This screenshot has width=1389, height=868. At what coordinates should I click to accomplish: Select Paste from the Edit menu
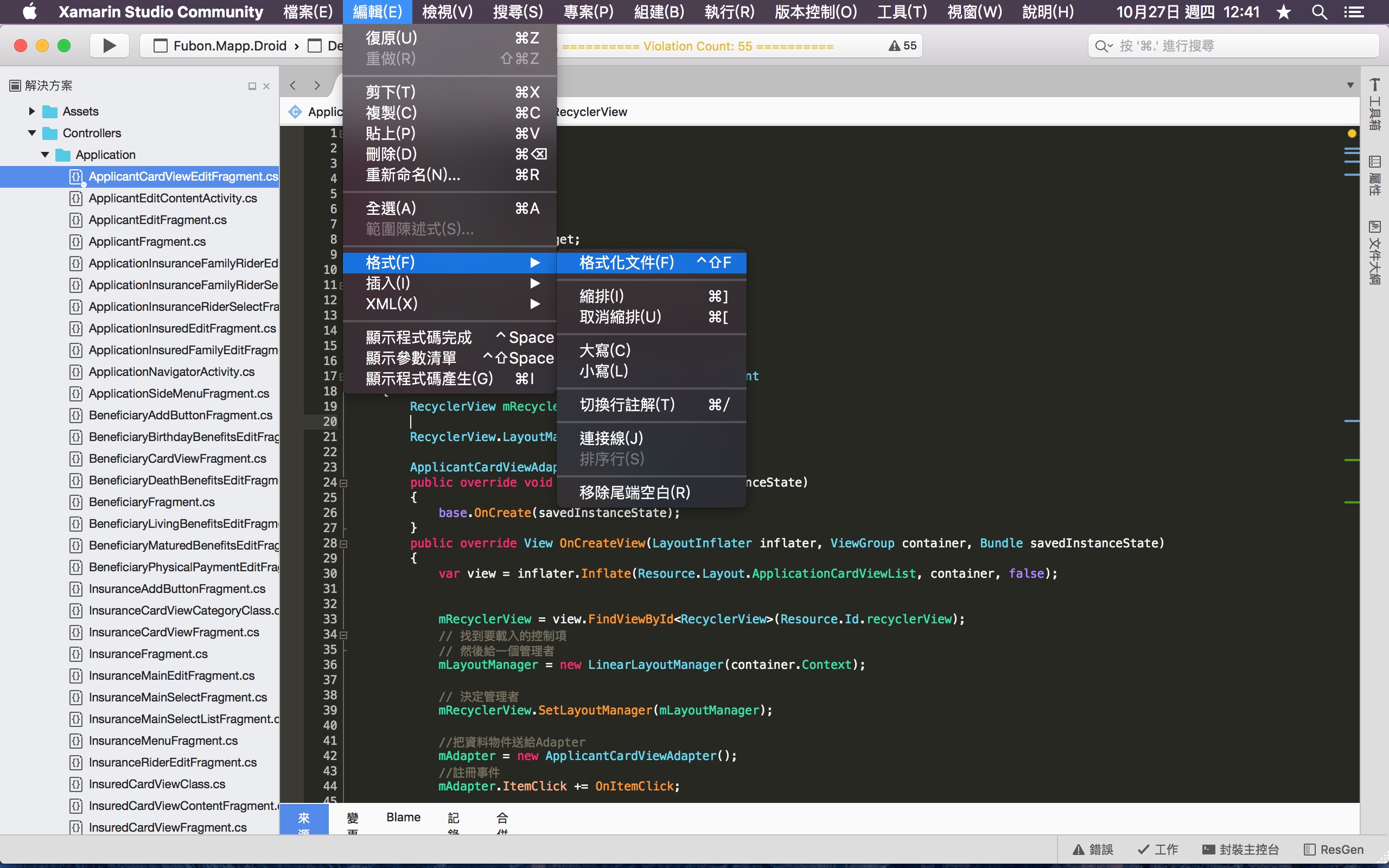pyautogui.click(x=449, y=134)
